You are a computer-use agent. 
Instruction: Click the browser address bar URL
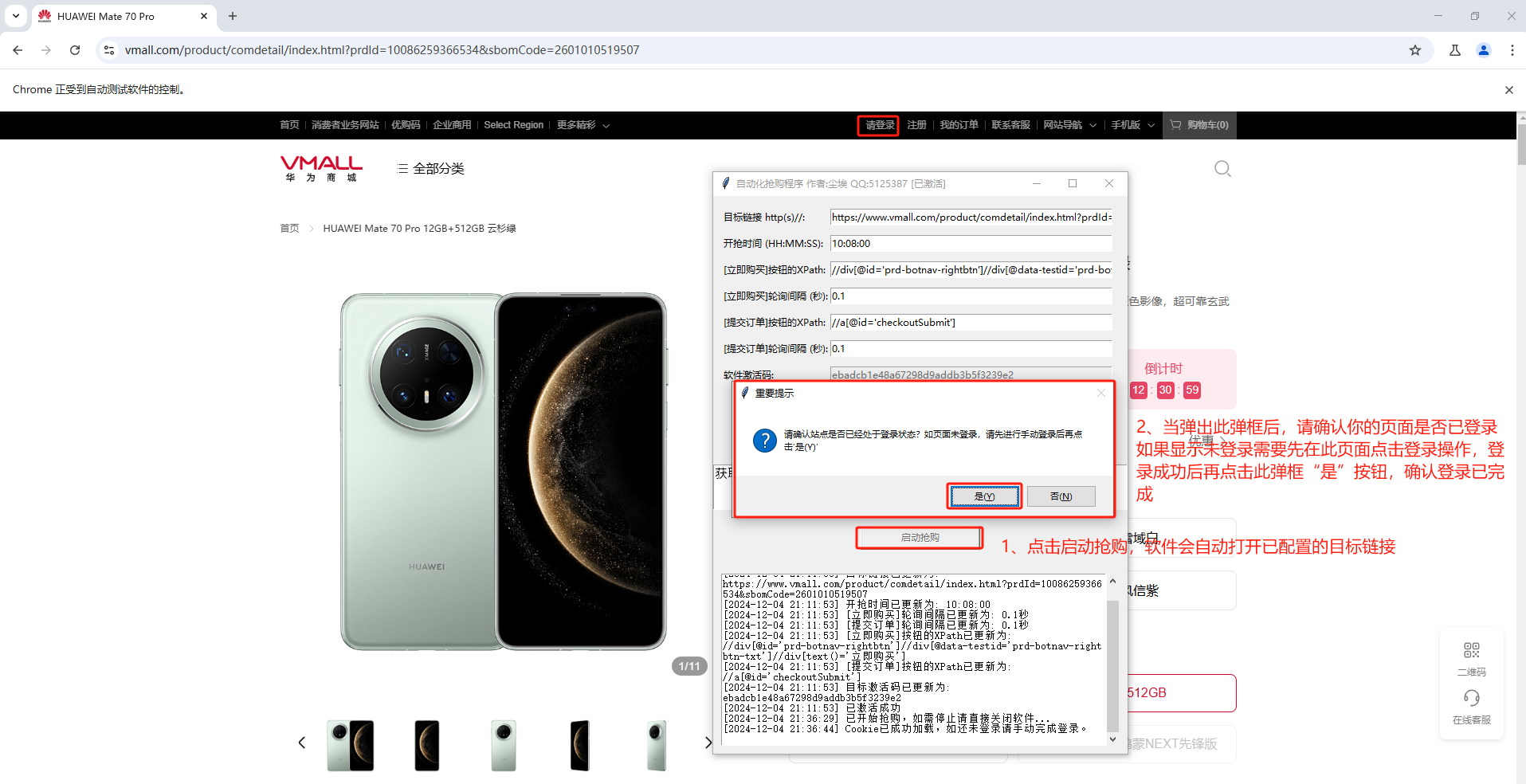pyautogui.click(x=382, y=50)
